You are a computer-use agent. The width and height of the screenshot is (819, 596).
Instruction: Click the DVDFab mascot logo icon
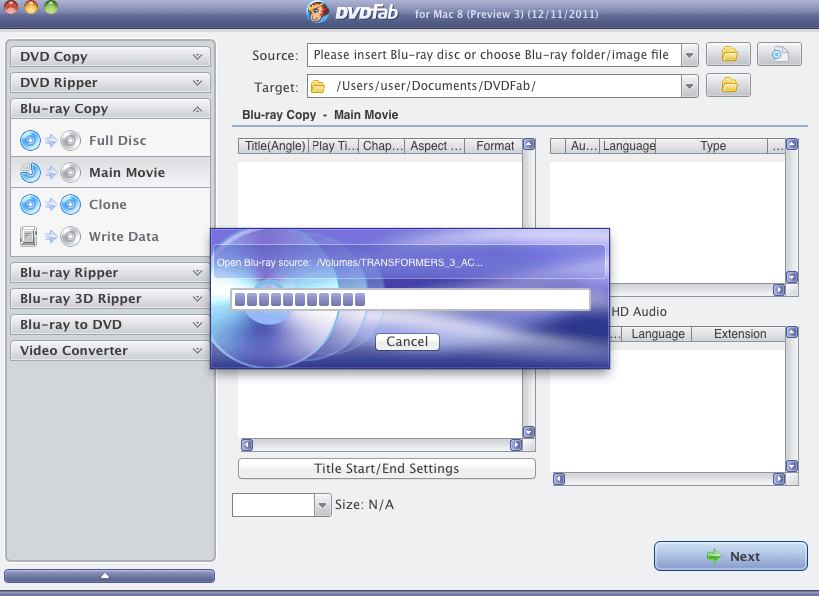click(318, 12)
